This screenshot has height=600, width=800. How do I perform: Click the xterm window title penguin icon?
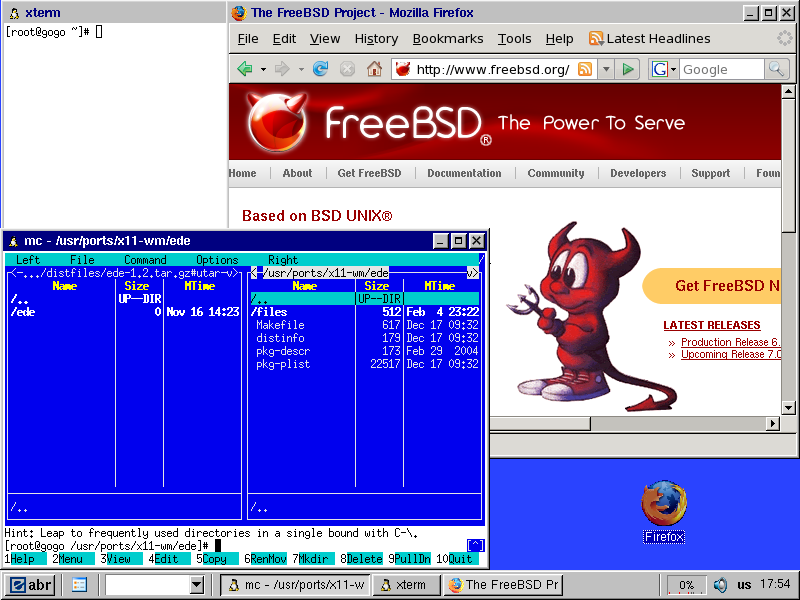(x=14, y=13)
